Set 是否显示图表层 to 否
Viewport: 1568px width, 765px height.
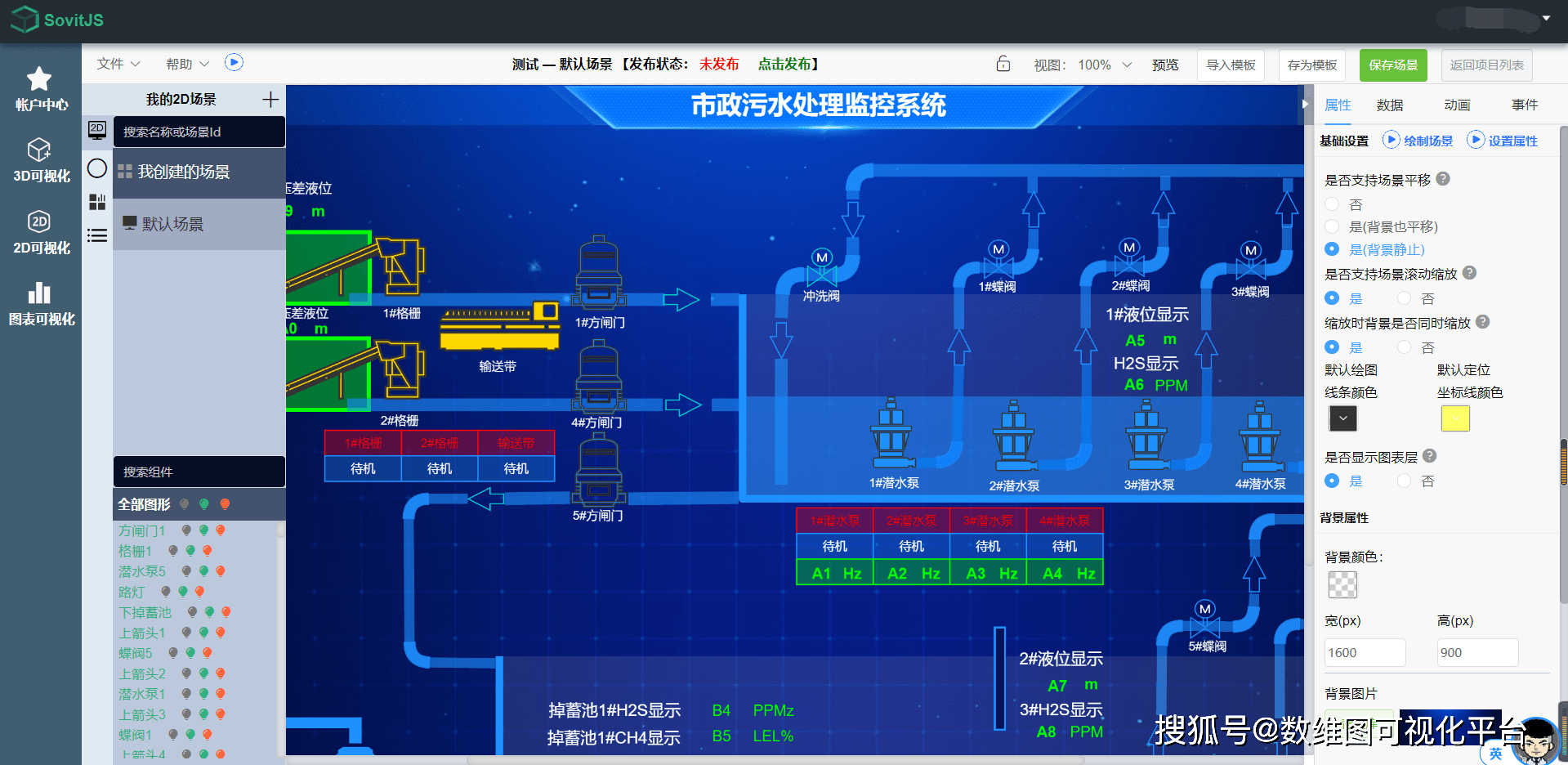point(1405,481)
